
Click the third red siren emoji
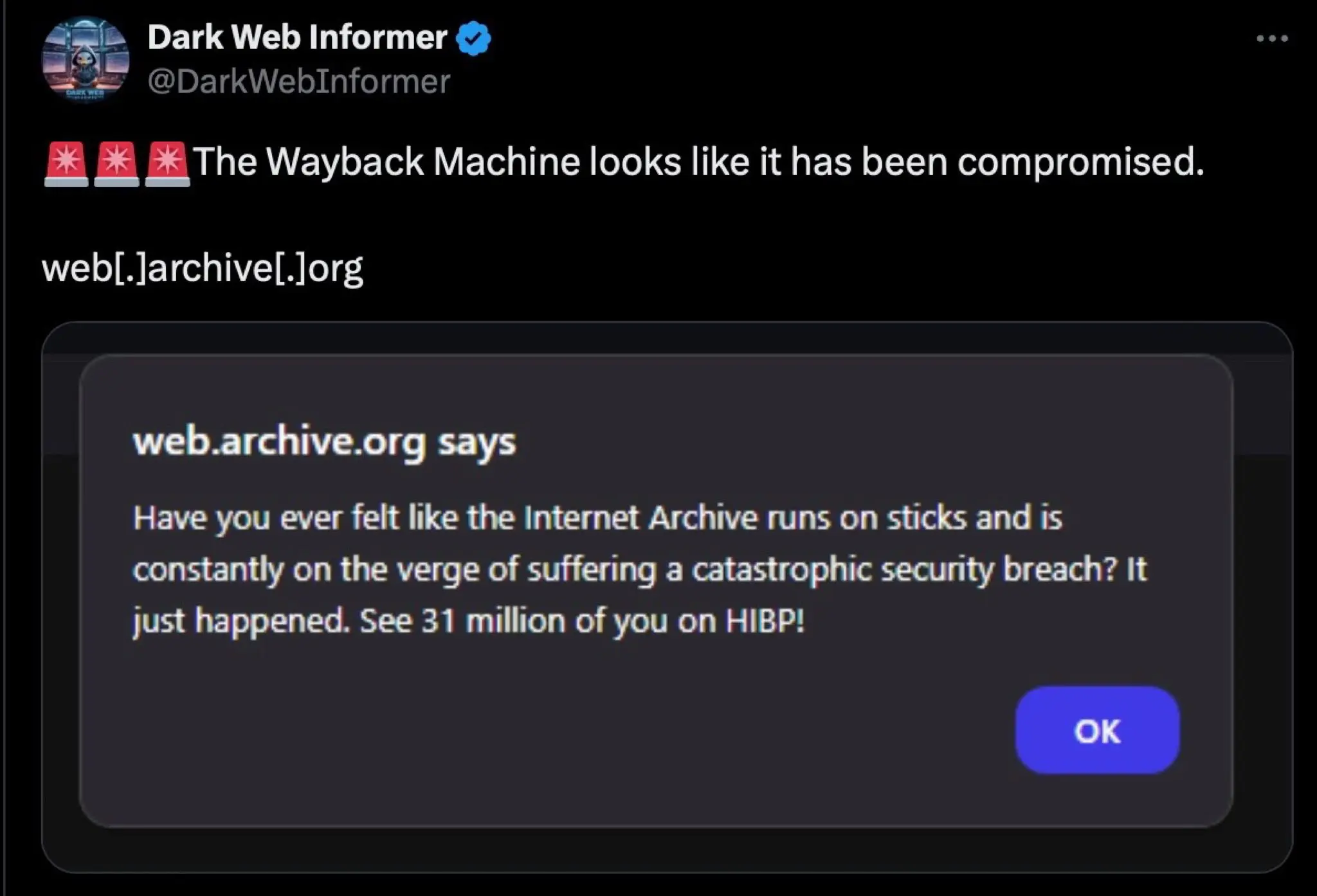pyautogui.click(x=167, y=164)
